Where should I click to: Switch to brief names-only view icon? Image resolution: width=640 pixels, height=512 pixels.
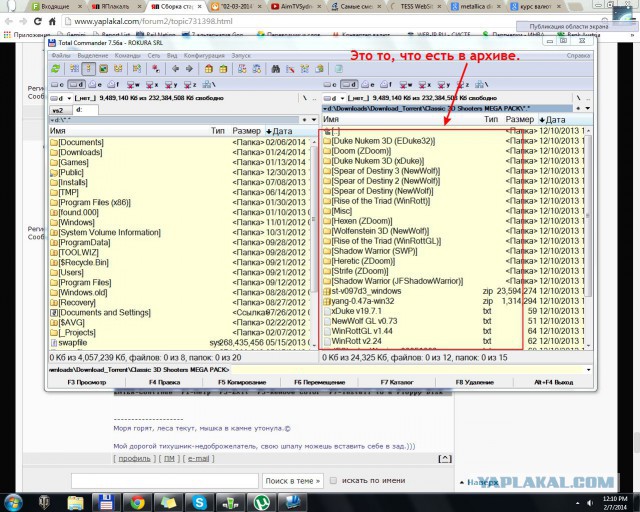(x=74, y=69)
